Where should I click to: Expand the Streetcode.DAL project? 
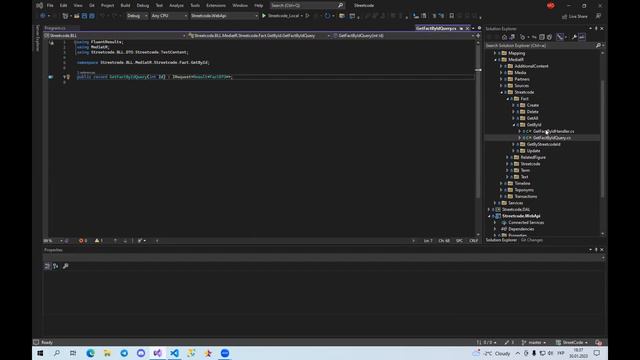[489, 209]
